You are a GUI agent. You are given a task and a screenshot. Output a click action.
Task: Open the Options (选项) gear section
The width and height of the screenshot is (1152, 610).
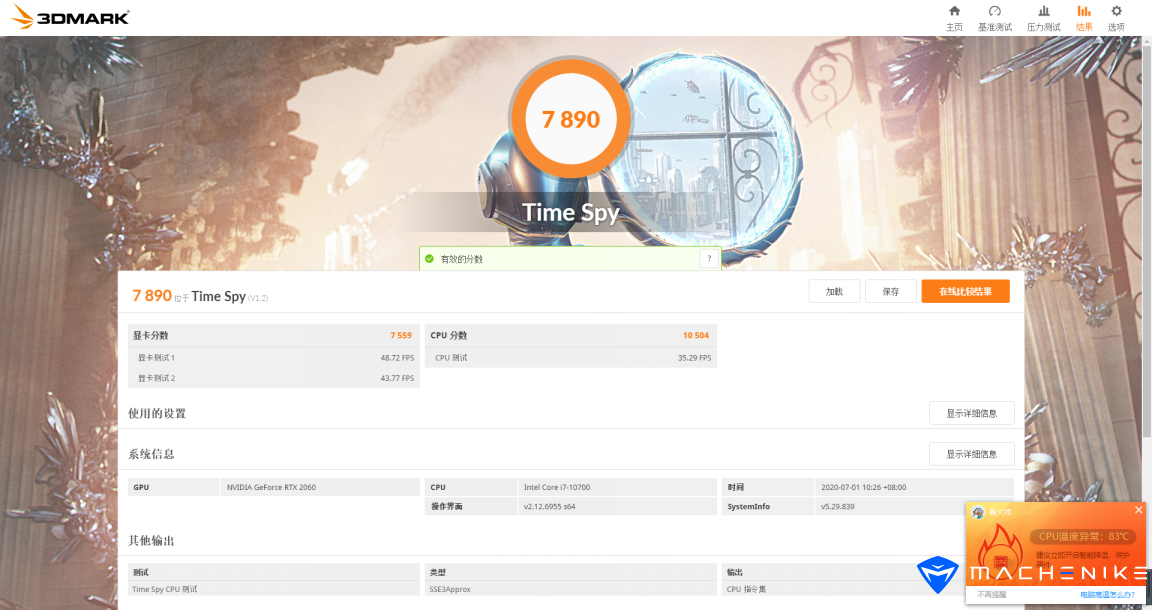click(x=1116, y=18)
